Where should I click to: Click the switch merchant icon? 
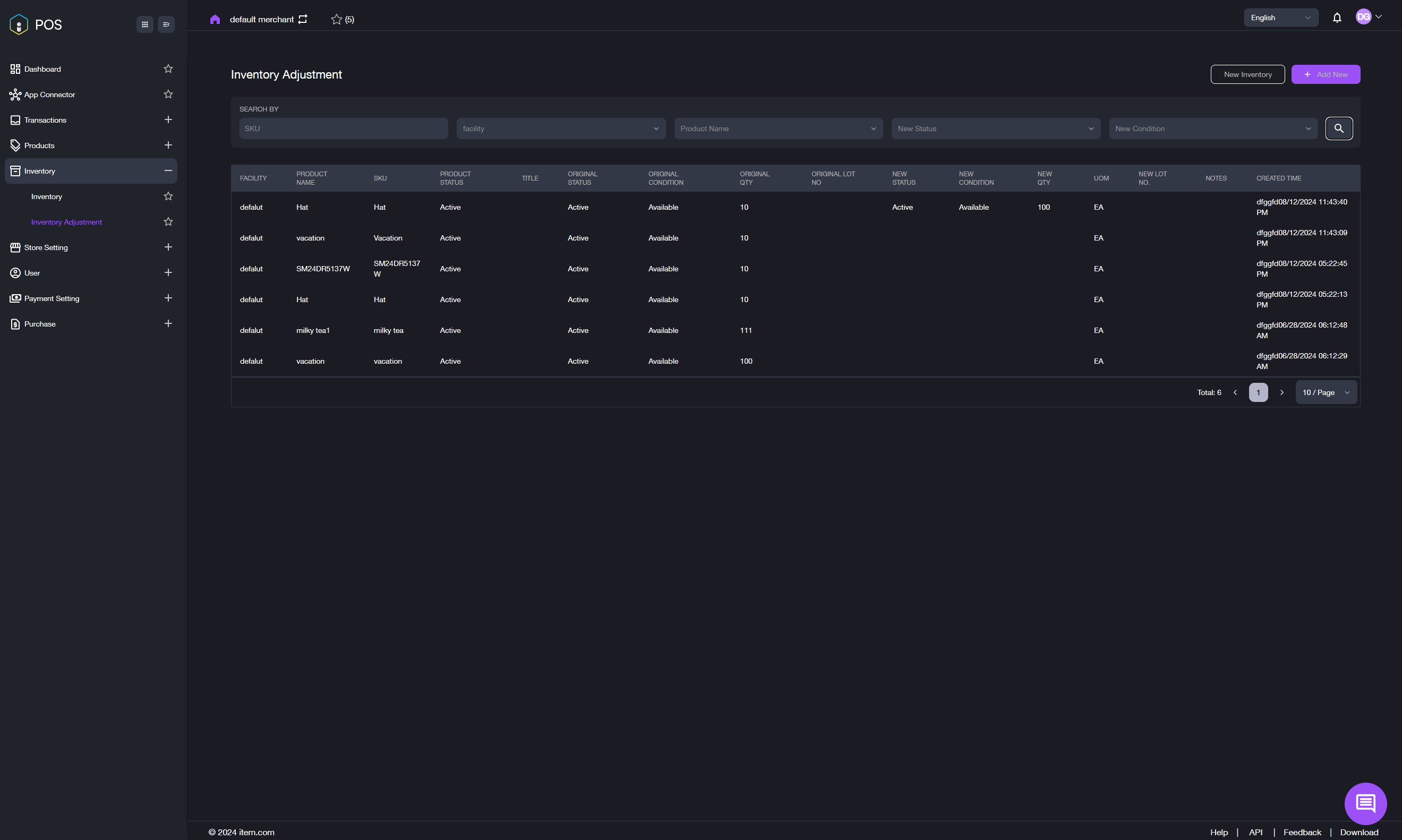point(303,19)
